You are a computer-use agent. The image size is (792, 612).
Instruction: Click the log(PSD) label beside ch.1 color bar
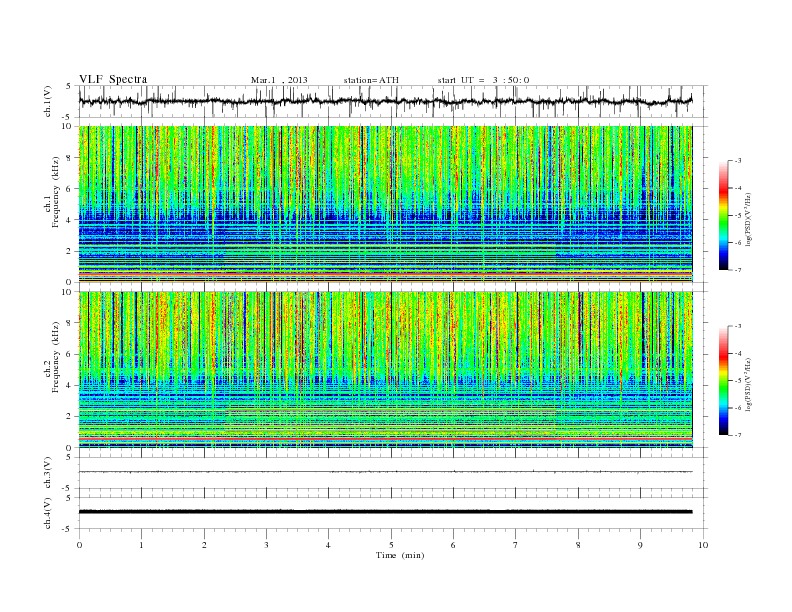pyautogui.click(x=749, y=220)
